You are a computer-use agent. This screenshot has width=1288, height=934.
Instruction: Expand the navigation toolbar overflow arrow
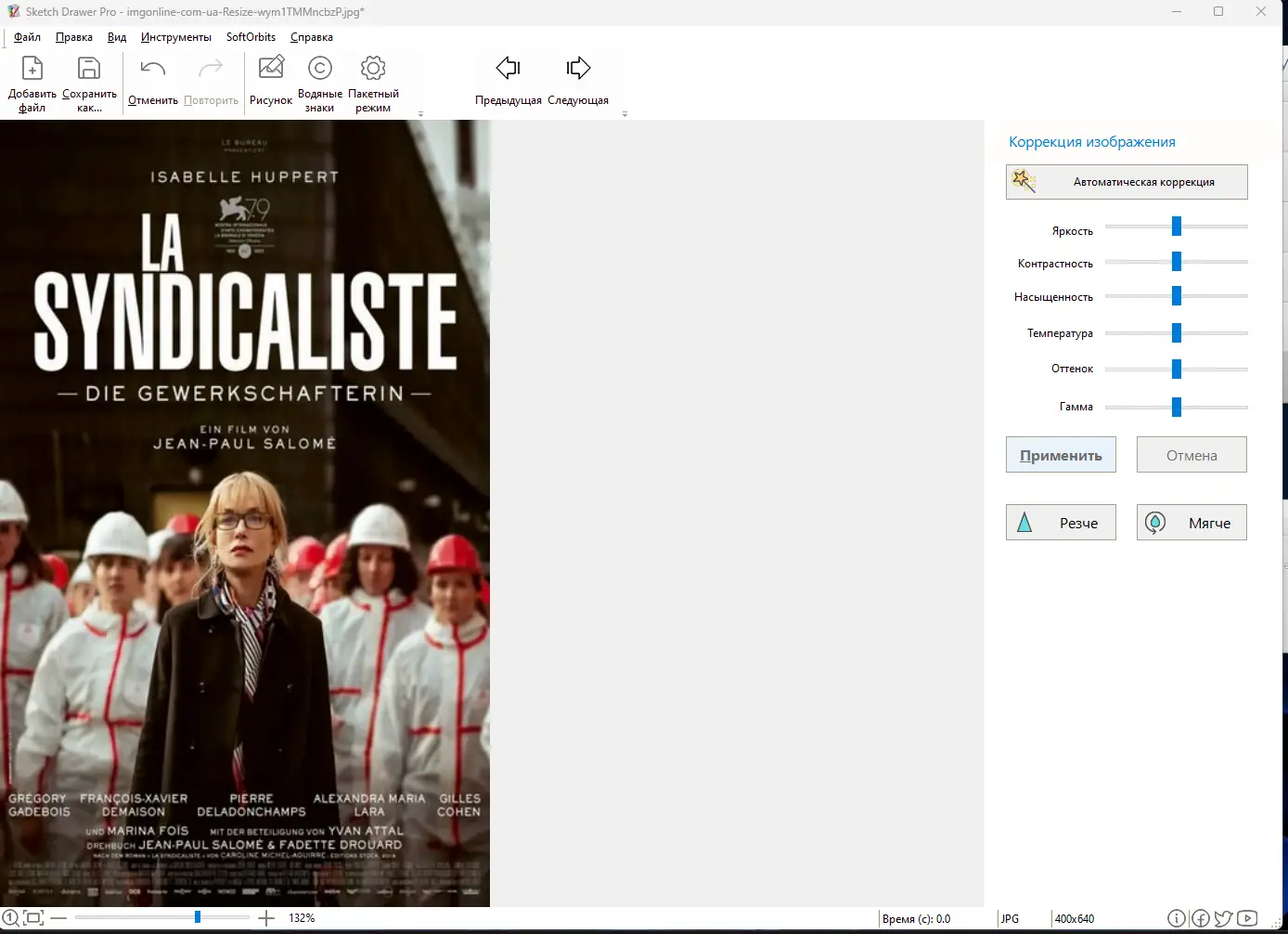coord(625,114)
